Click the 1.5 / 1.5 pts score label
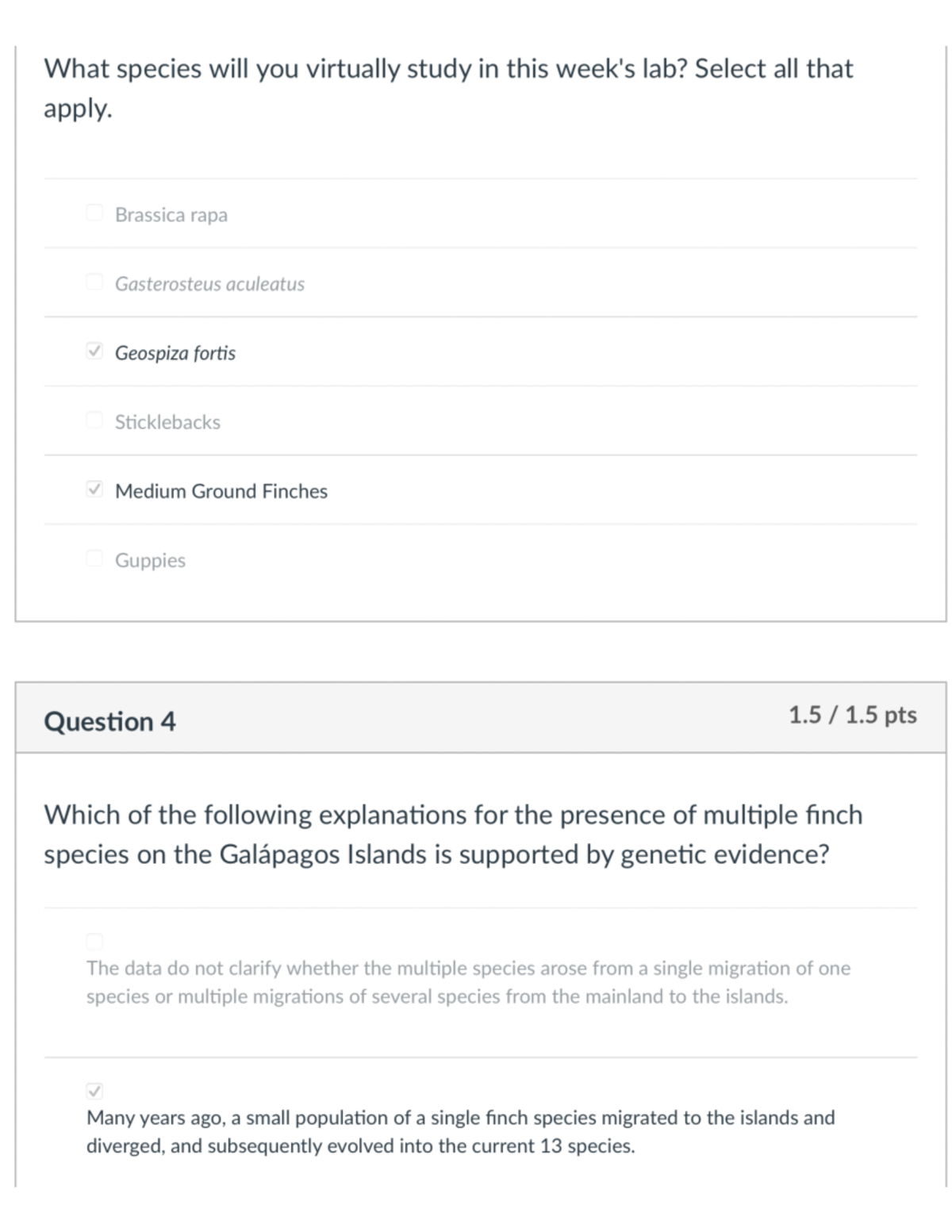The image size is (952, 1232). (851, 716)
